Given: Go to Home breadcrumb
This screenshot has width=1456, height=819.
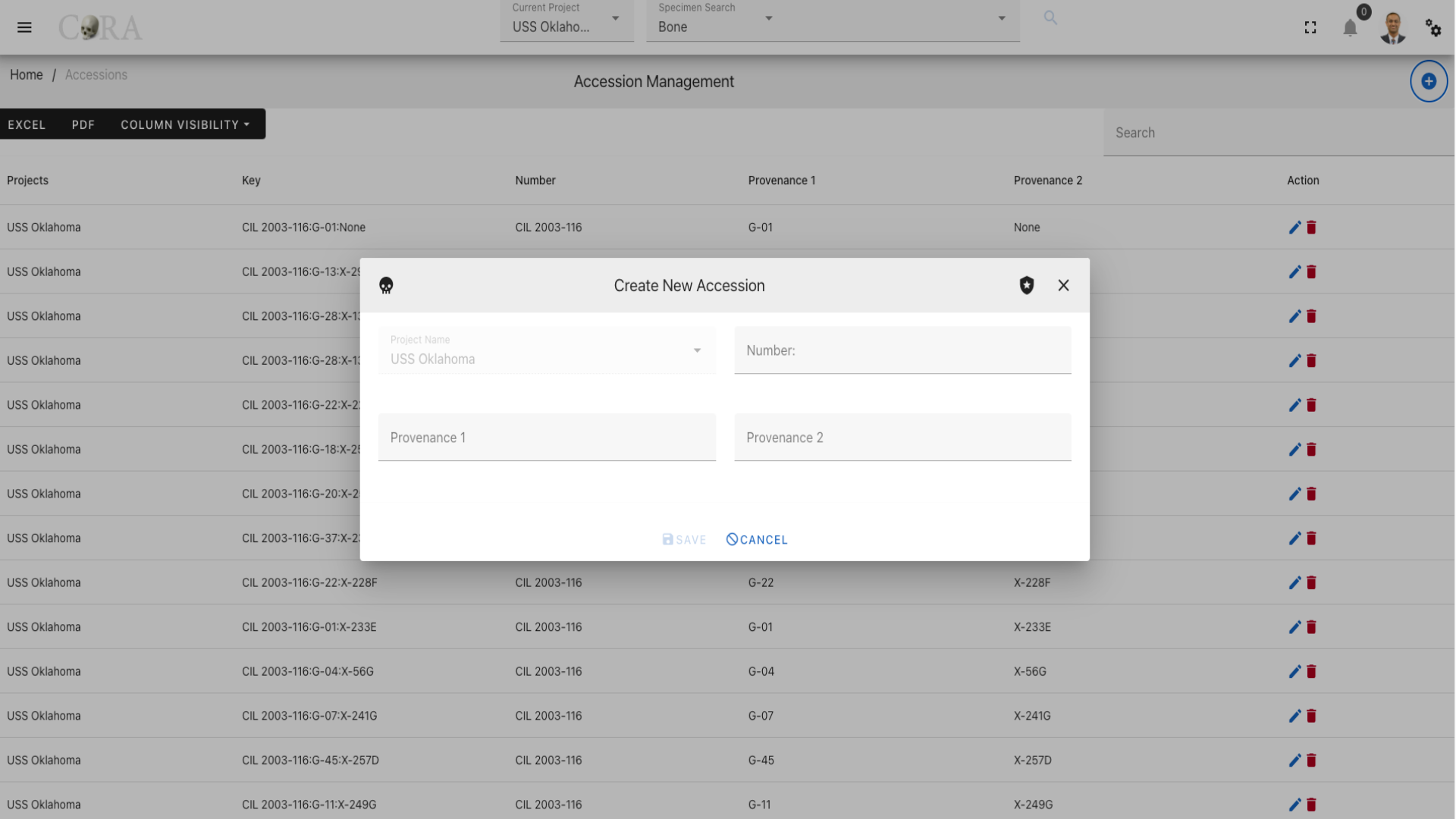Looking at the screenshot, I should pos(27,74).
